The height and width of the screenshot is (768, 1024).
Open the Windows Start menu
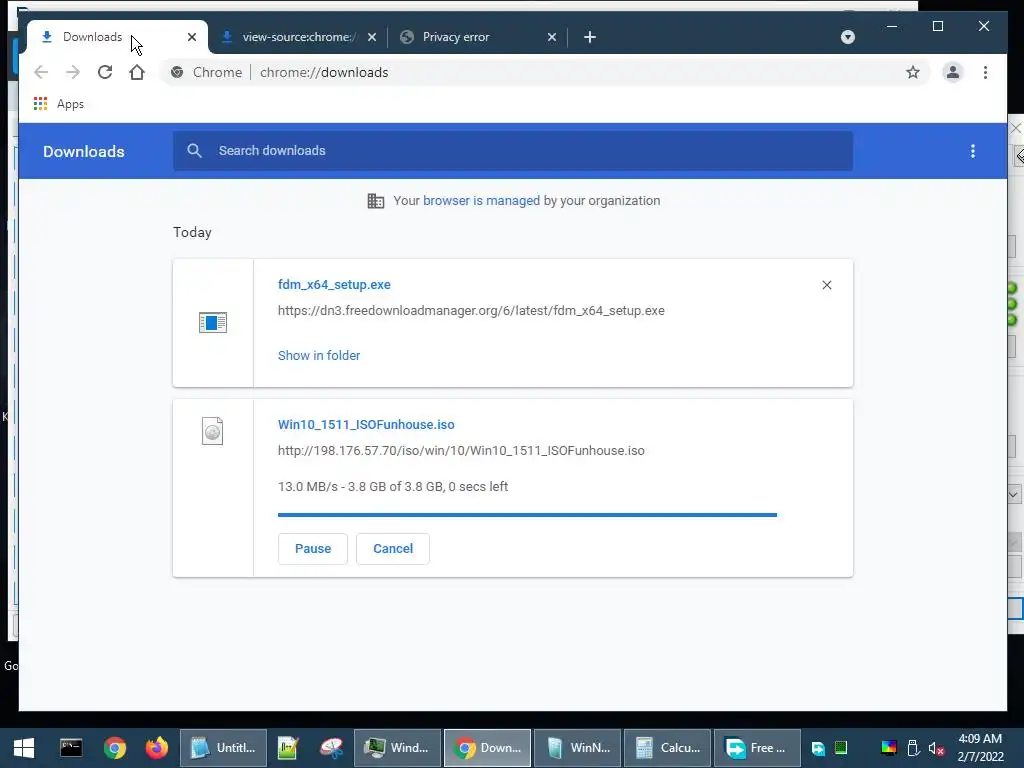point(24,748)
